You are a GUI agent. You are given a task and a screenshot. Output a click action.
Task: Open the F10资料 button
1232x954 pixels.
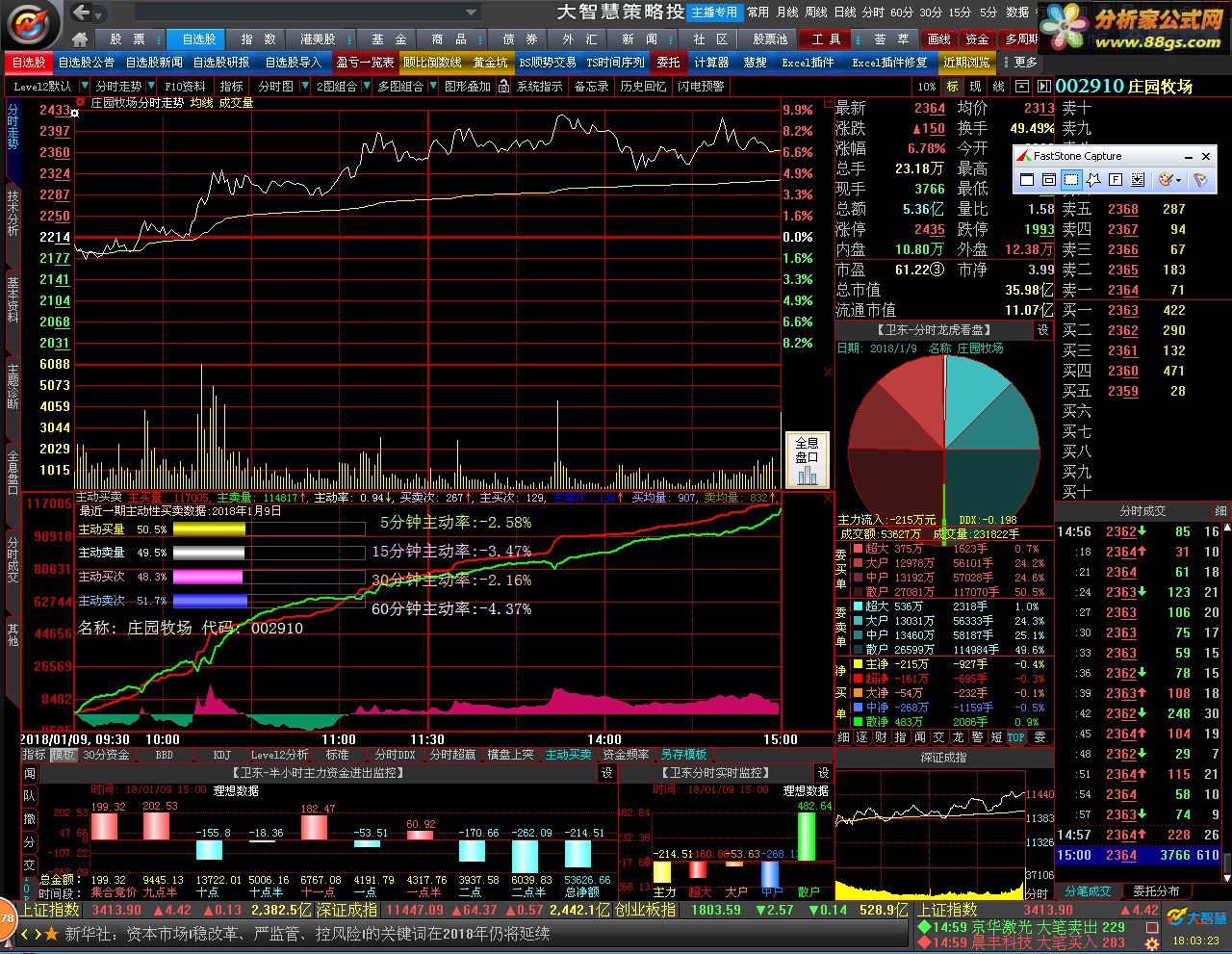(x=186, y=86)
